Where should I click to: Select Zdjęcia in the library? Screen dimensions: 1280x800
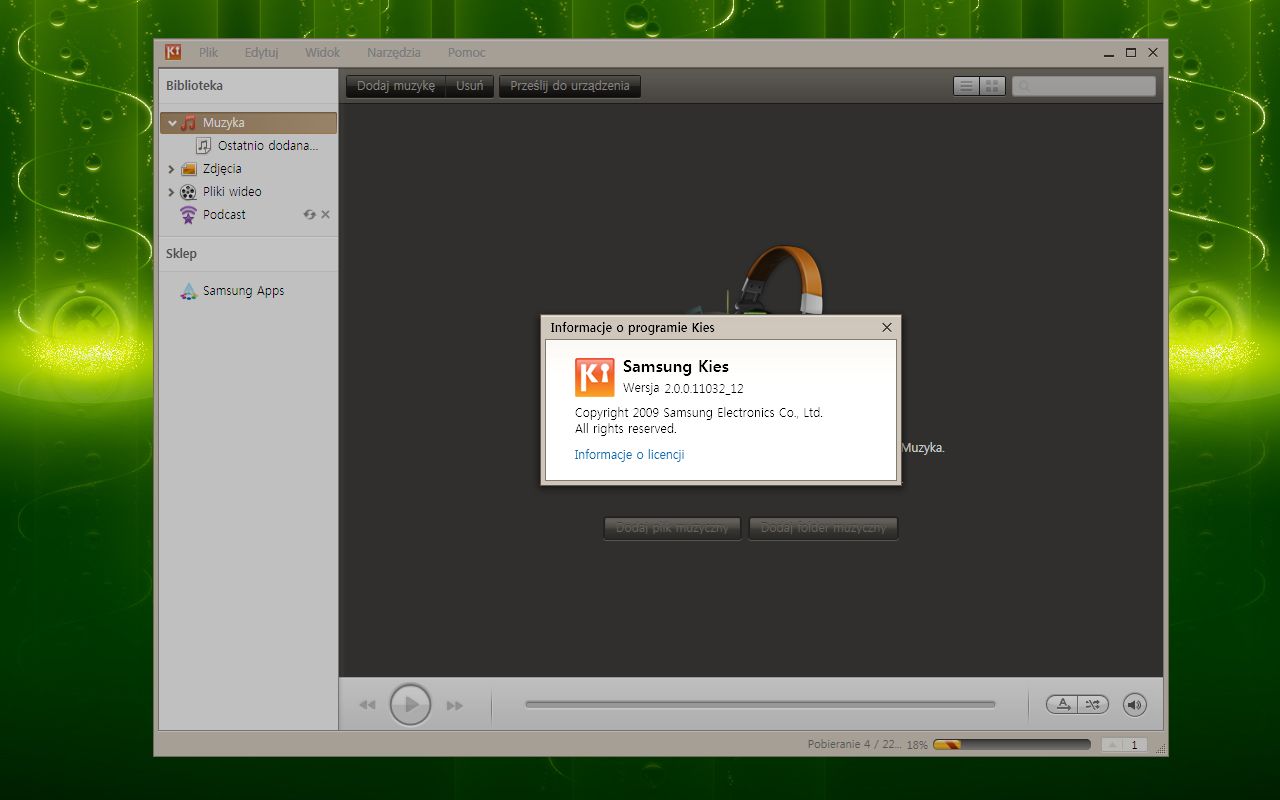[x=222, y=169]
